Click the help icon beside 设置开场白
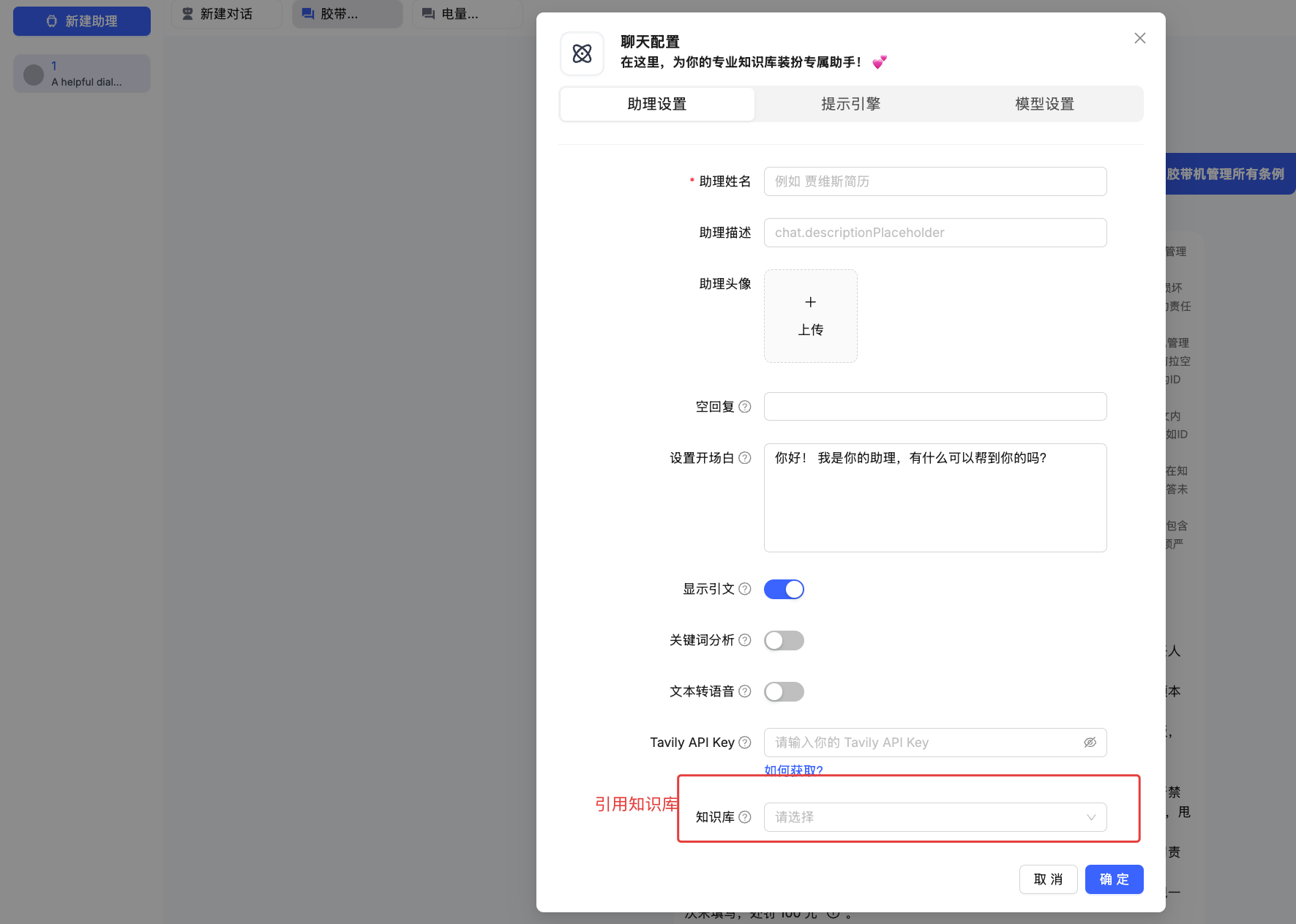The width and height of the screenshot is (1296, 924). (745, 457)
